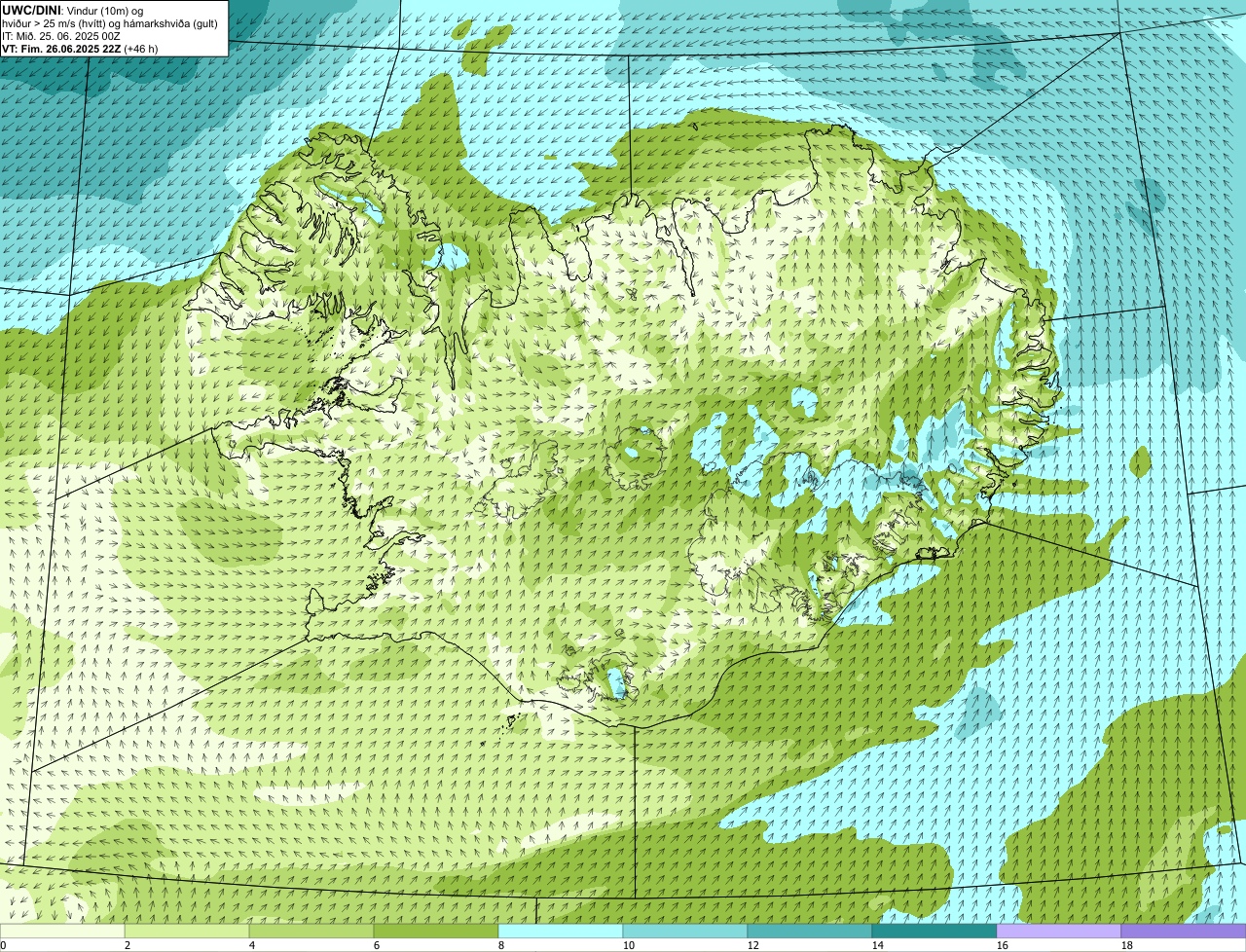Select the light green 2–4 m/s legend swatch
The image size is (1246, 952).
(x=187, y=932)
